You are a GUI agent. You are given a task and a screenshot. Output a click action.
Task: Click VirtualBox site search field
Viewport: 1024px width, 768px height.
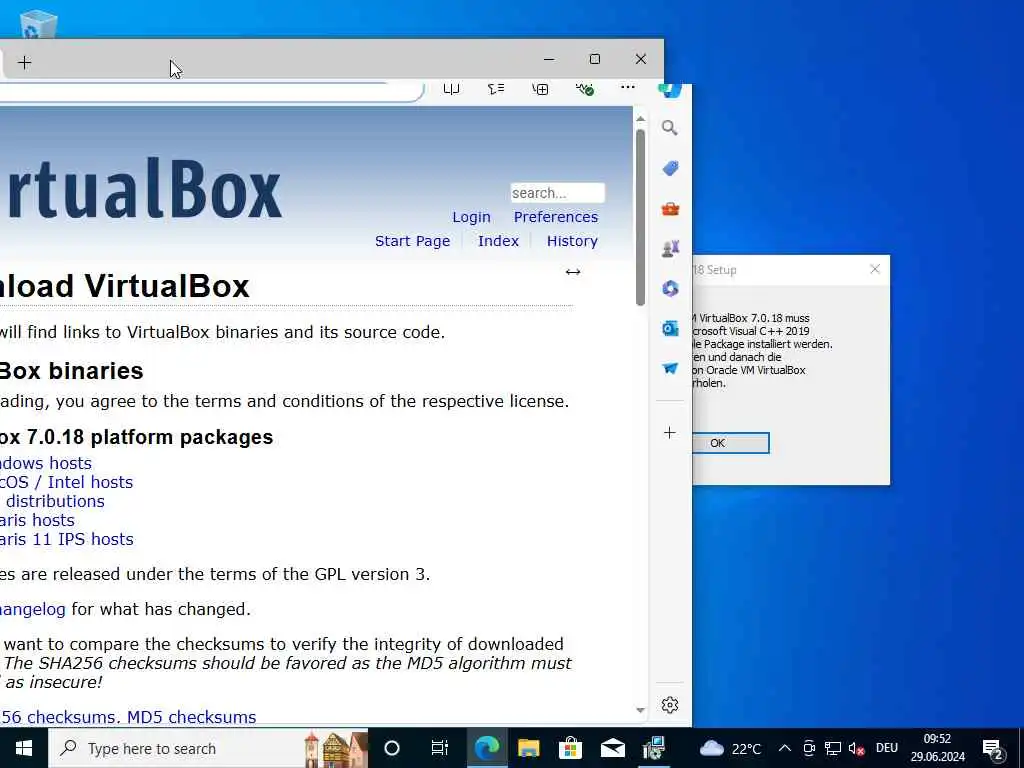pos(558,193)
